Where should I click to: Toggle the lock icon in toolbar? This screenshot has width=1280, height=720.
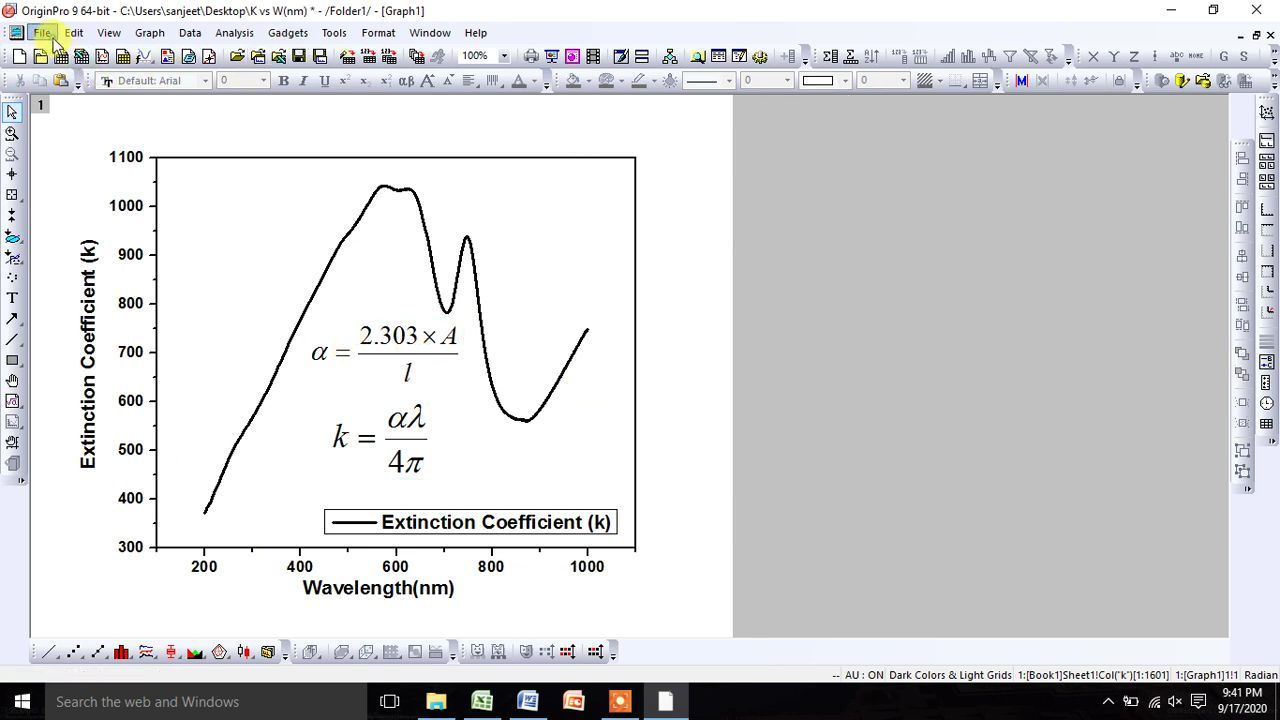coord(1119,81)
